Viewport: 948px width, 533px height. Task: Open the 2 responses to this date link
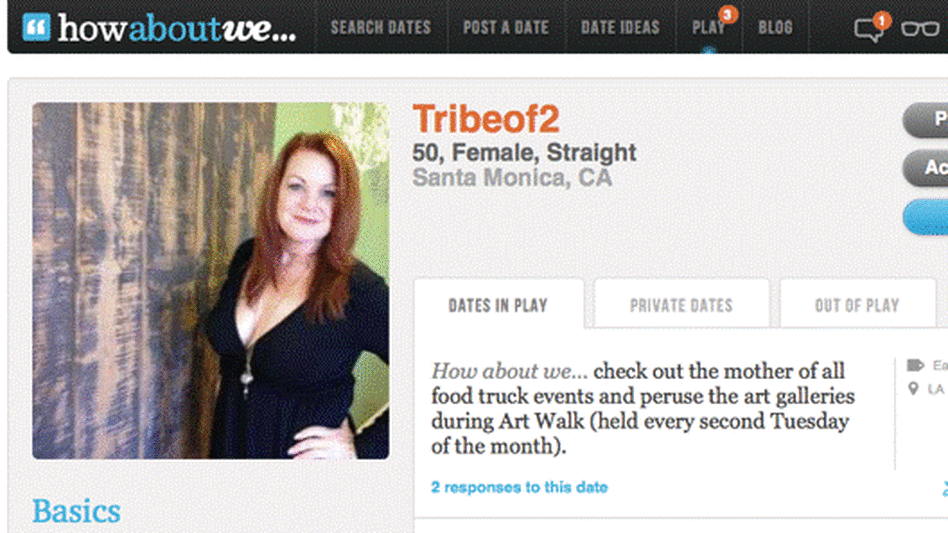519,487
